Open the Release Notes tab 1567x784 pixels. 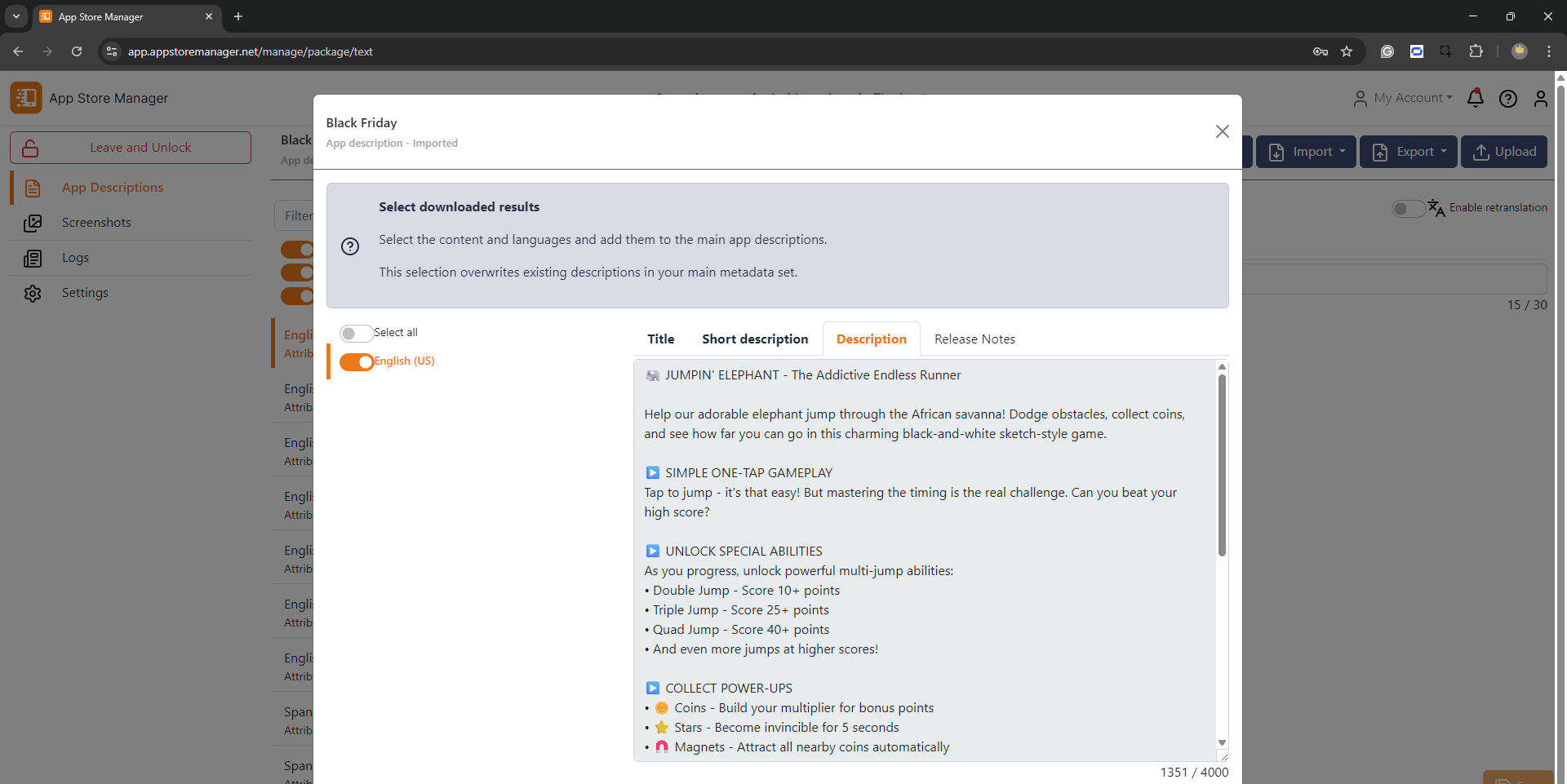[974, 339]
